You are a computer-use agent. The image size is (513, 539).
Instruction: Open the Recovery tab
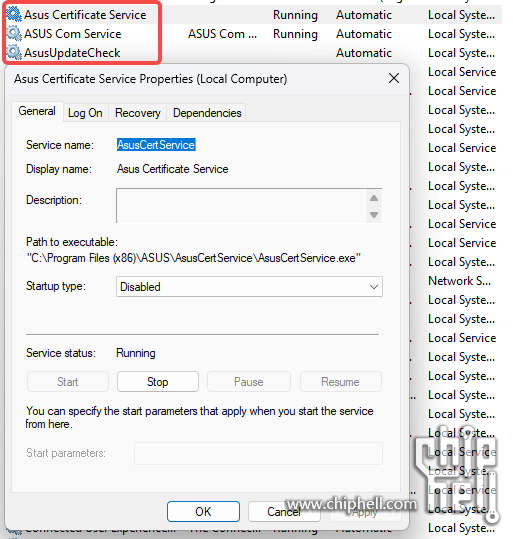tap(138, 113)
